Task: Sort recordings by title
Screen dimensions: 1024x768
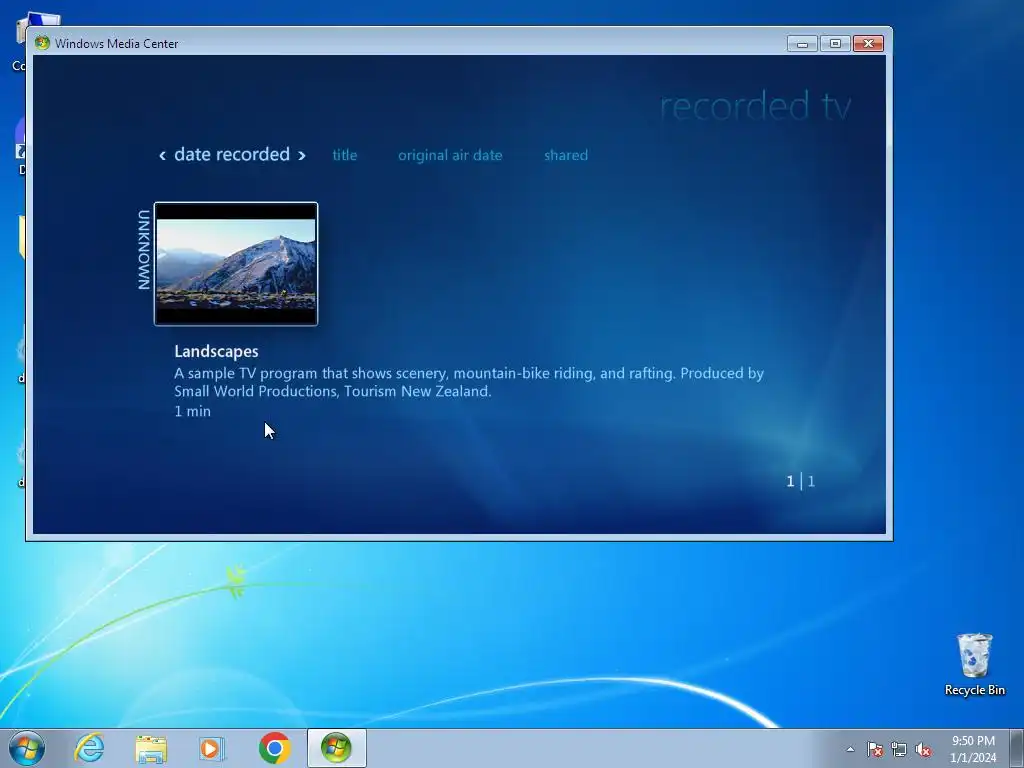Action: coord(345,155)
